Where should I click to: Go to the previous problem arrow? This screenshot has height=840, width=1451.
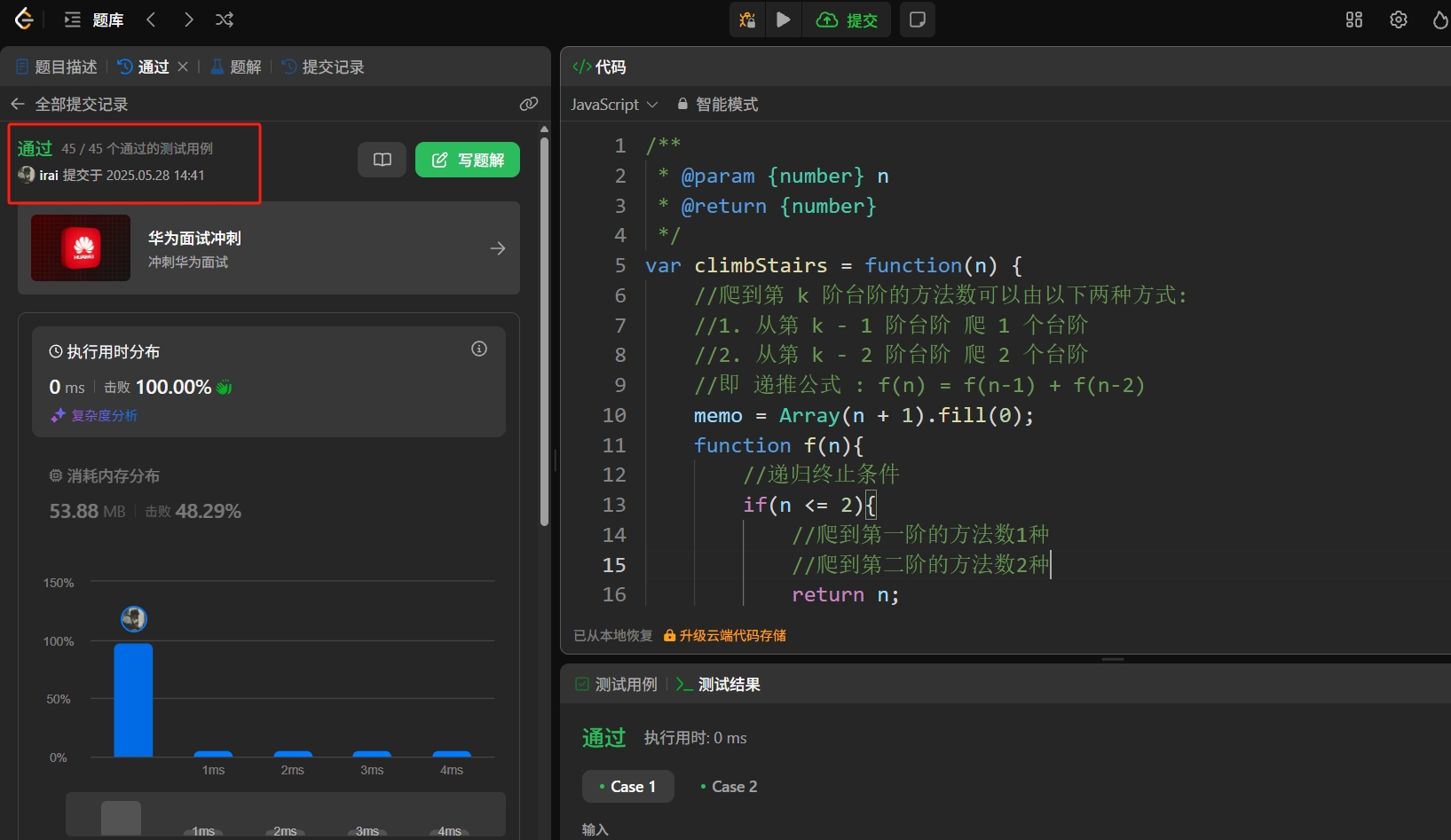coord(151,20)
